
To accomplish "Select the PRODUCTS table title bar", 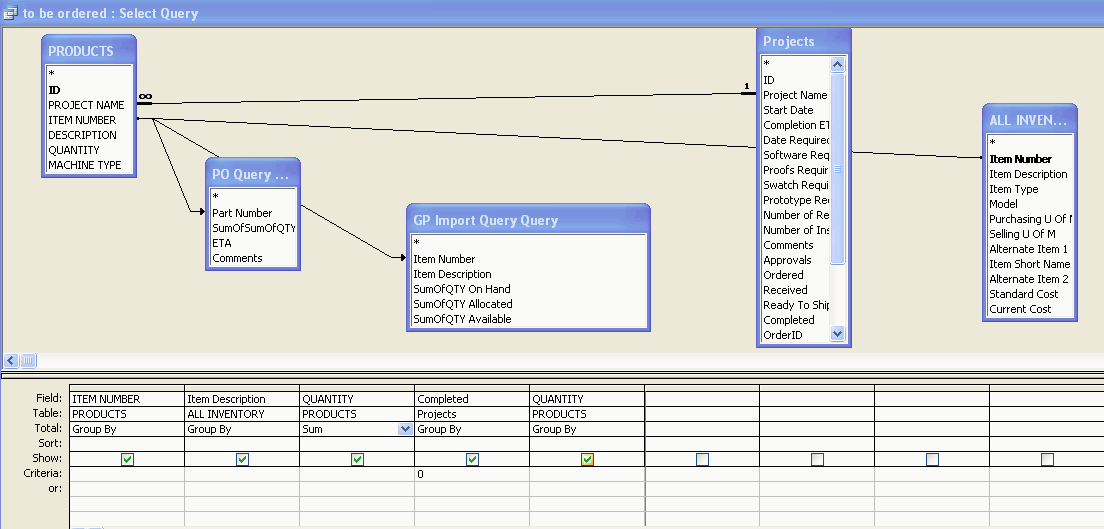I will point(89,50).
